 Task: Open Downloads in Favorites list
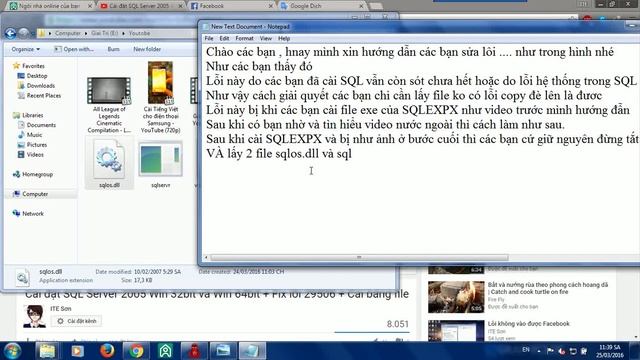pyautogui.click(x=36, y=86)
